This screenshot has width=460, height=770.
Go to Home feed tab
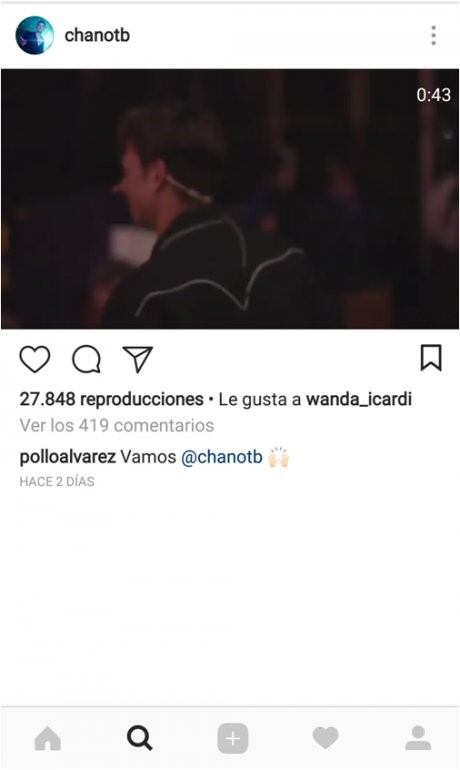48,738
